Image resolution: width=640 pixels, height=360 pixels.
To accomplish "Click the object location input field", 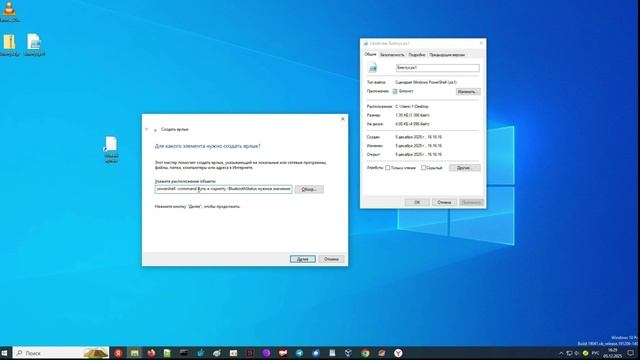I will [x=223, y=189].
